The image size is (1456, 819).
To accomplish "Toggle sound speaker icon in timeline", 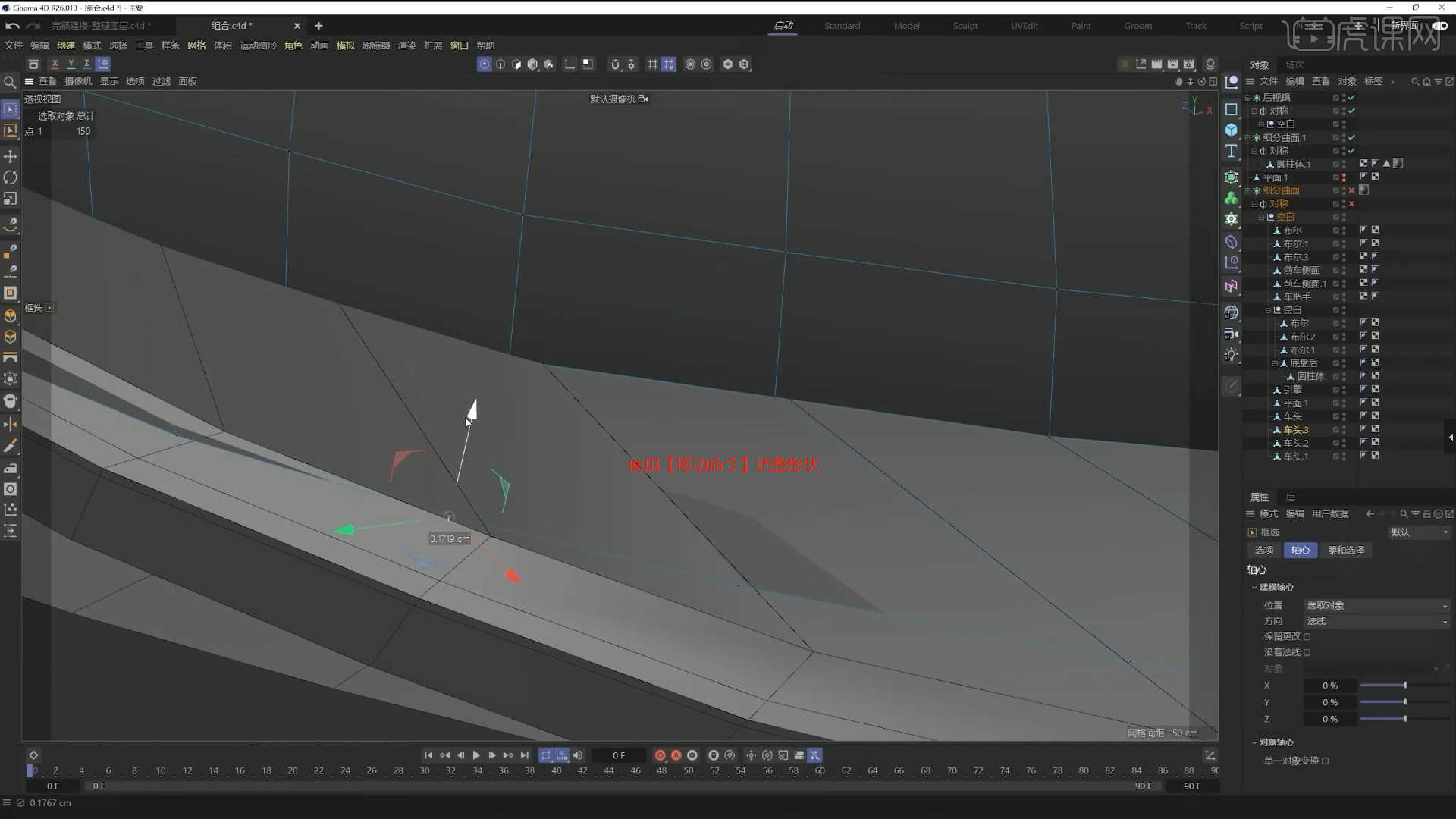I will click(578, 755).
